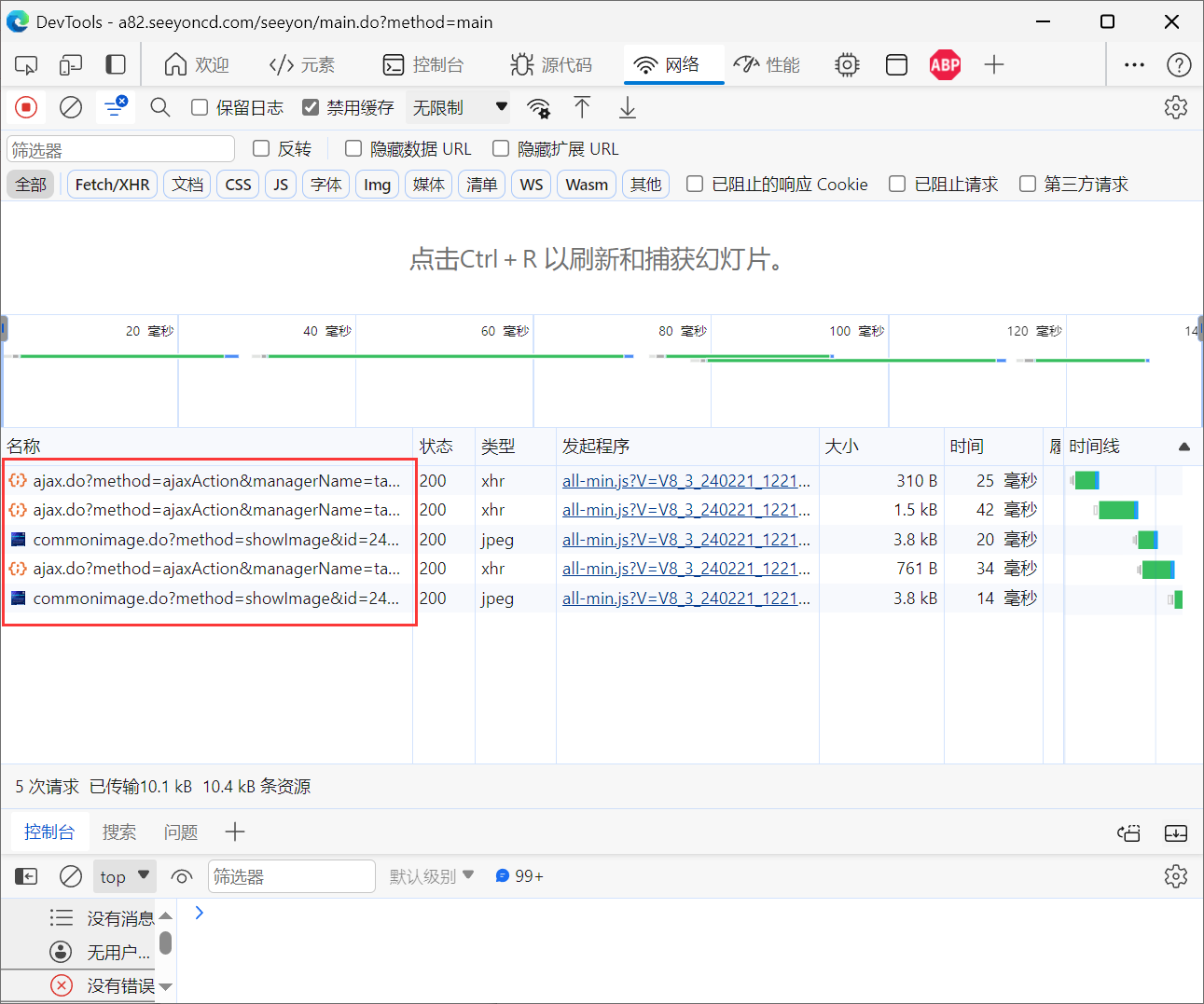
Task: Filter requests by Fetch/XHR
Action: coord(112,185)
